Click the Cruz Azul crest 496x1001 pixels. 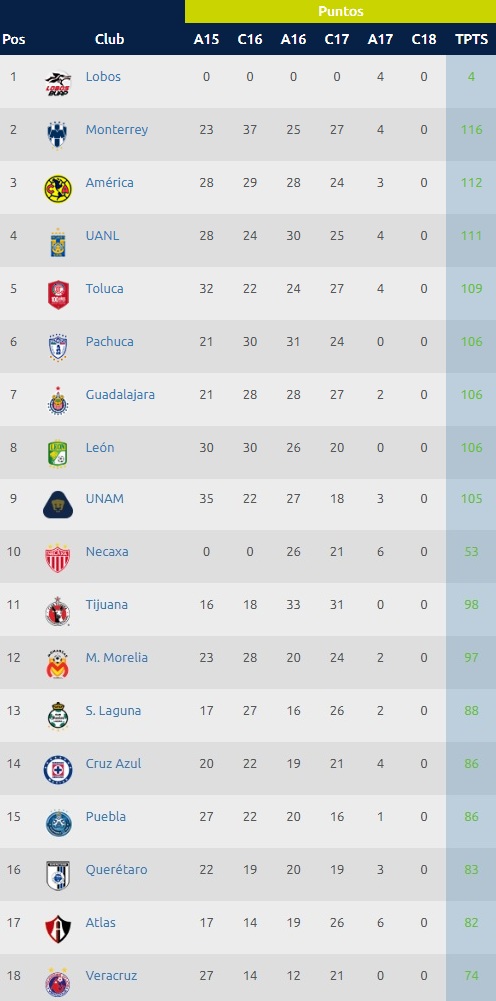pyautogui.click(x=57, y=770)
